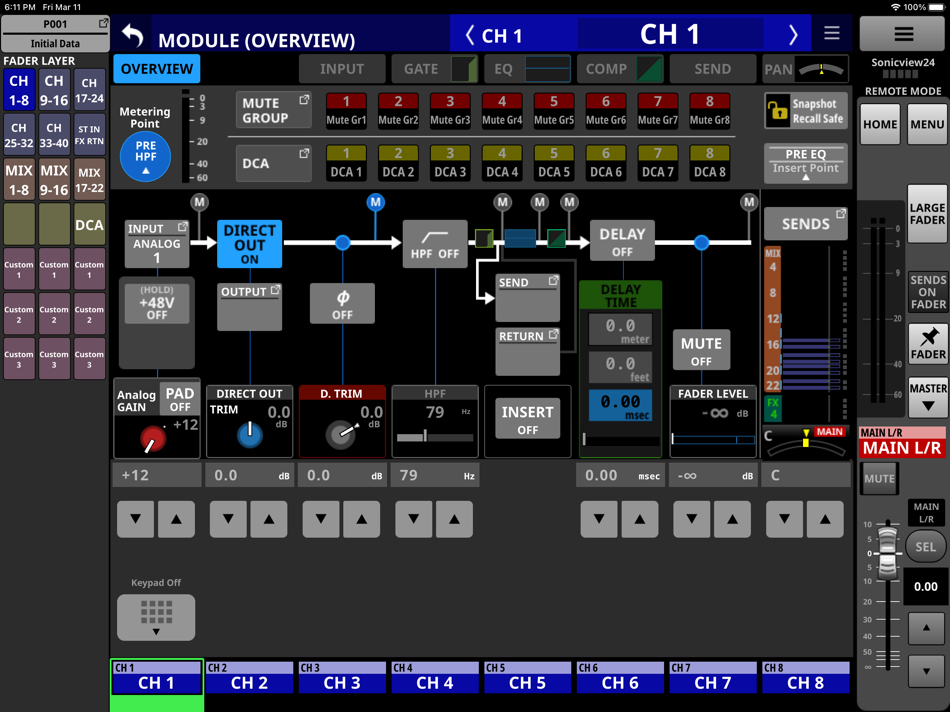This screenshot has width=950, height=712.
Task: Select the blue M metering marker
Action: pos(376,202)
